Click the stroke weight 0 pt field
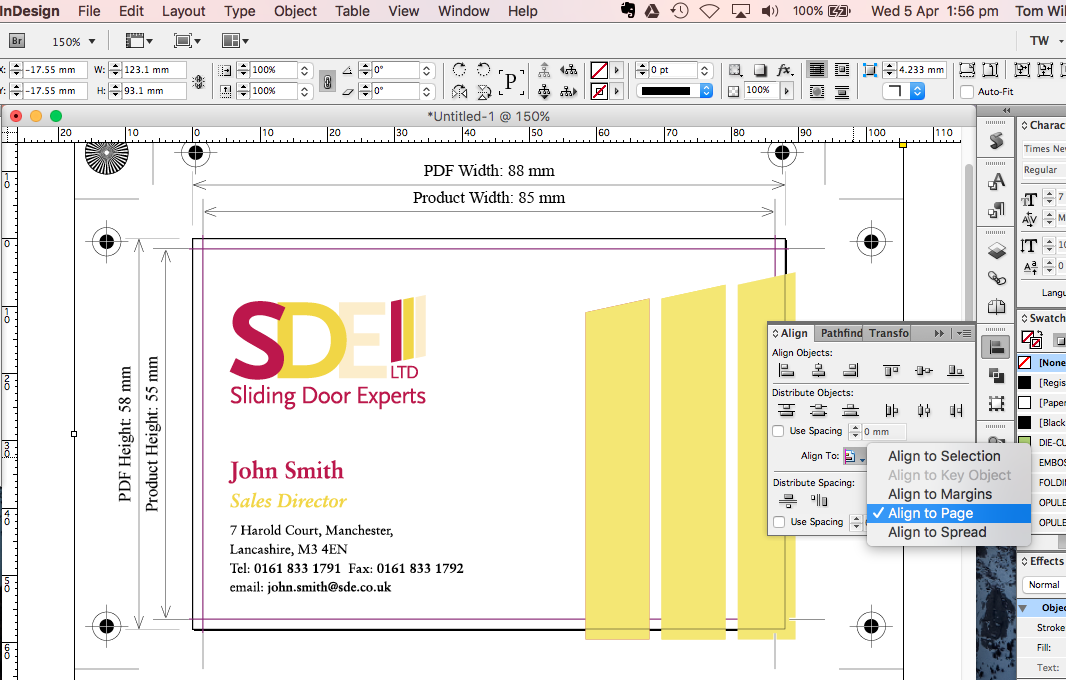This screenshot has width=1066, height=680. tap(672, 69)
